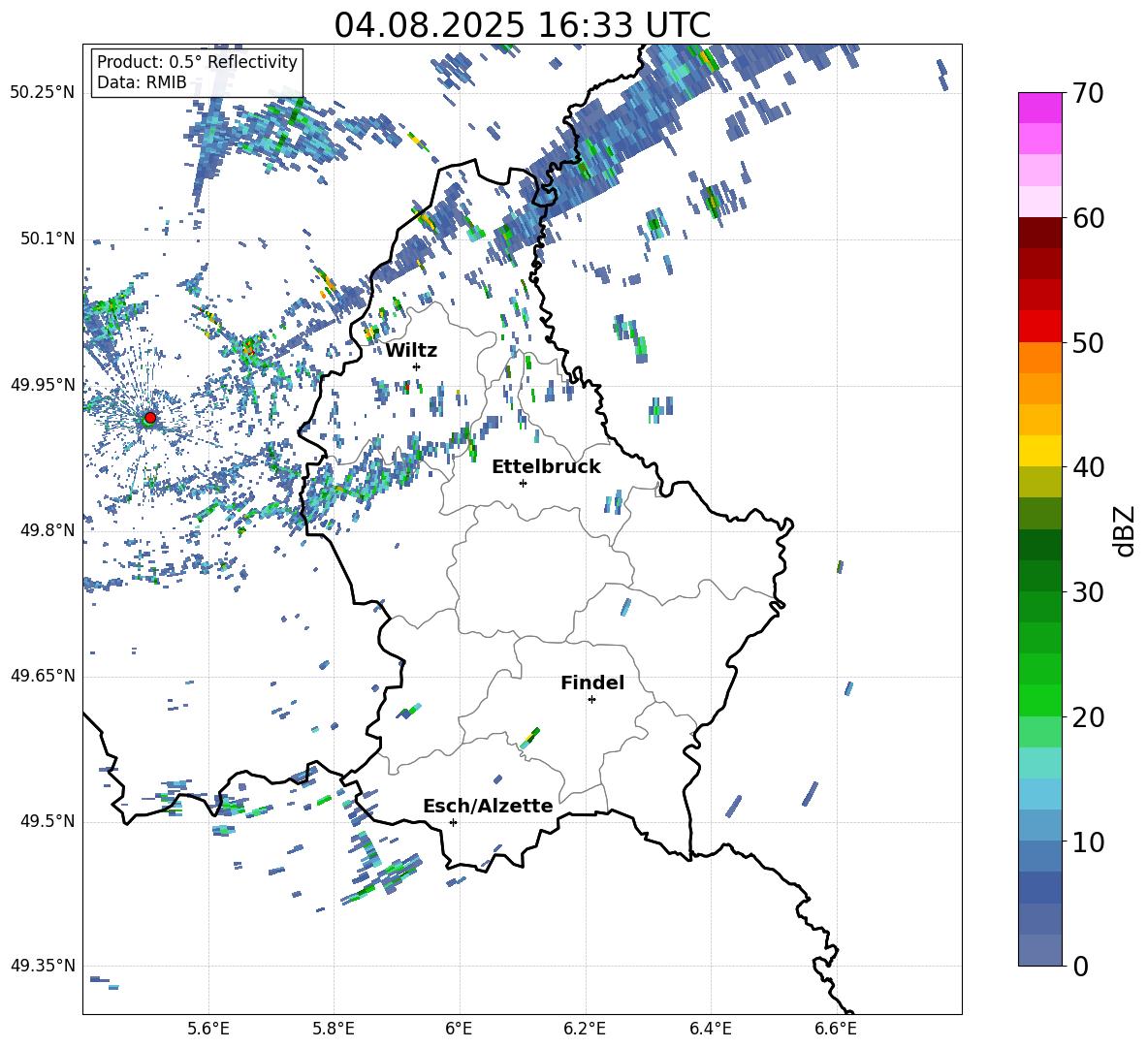Click the 50.1°N latitude label
The image size is (1148, 1048).
[47, 239]
